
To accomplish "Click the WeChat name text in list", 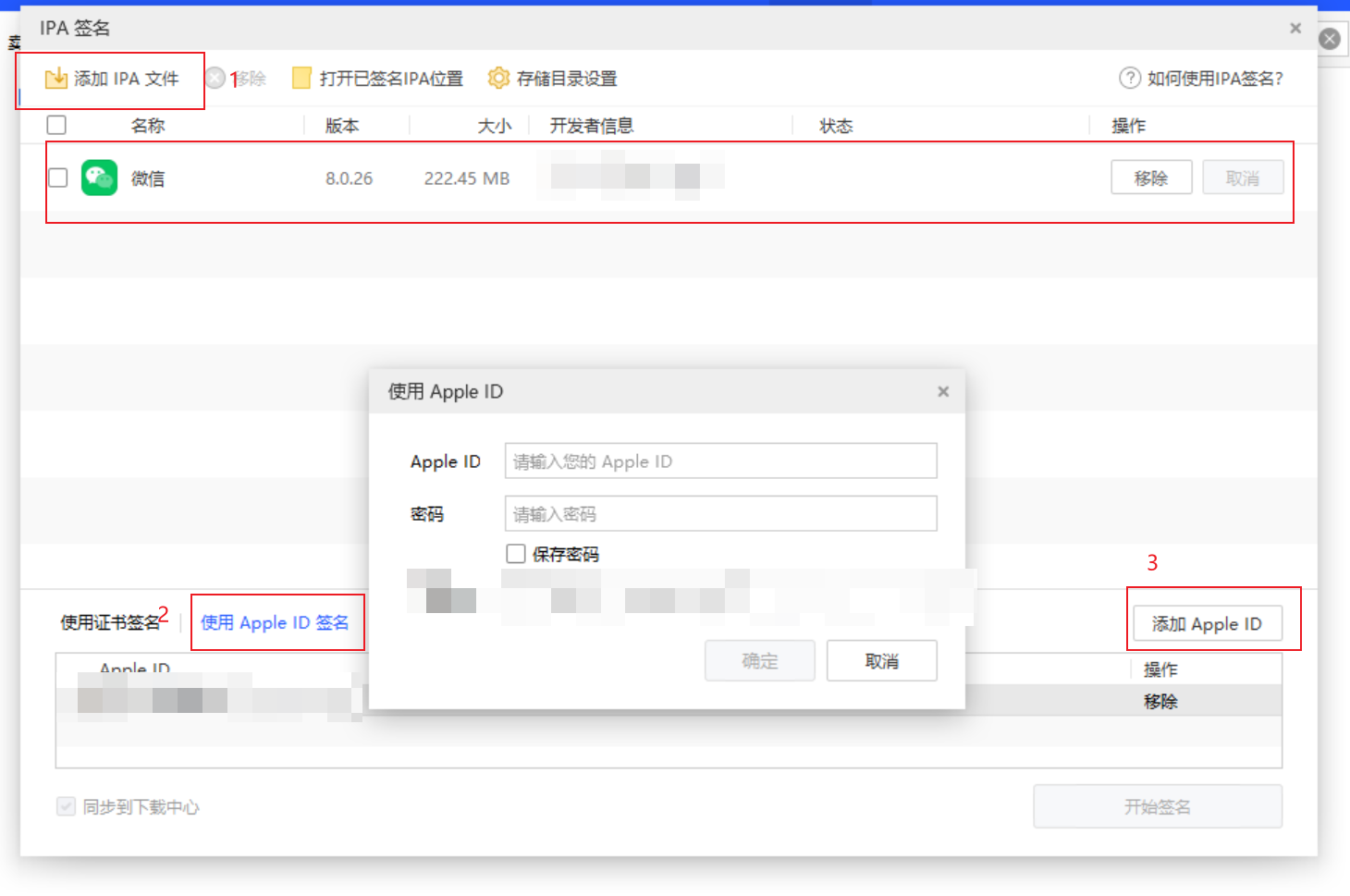I will pos(148,178).
